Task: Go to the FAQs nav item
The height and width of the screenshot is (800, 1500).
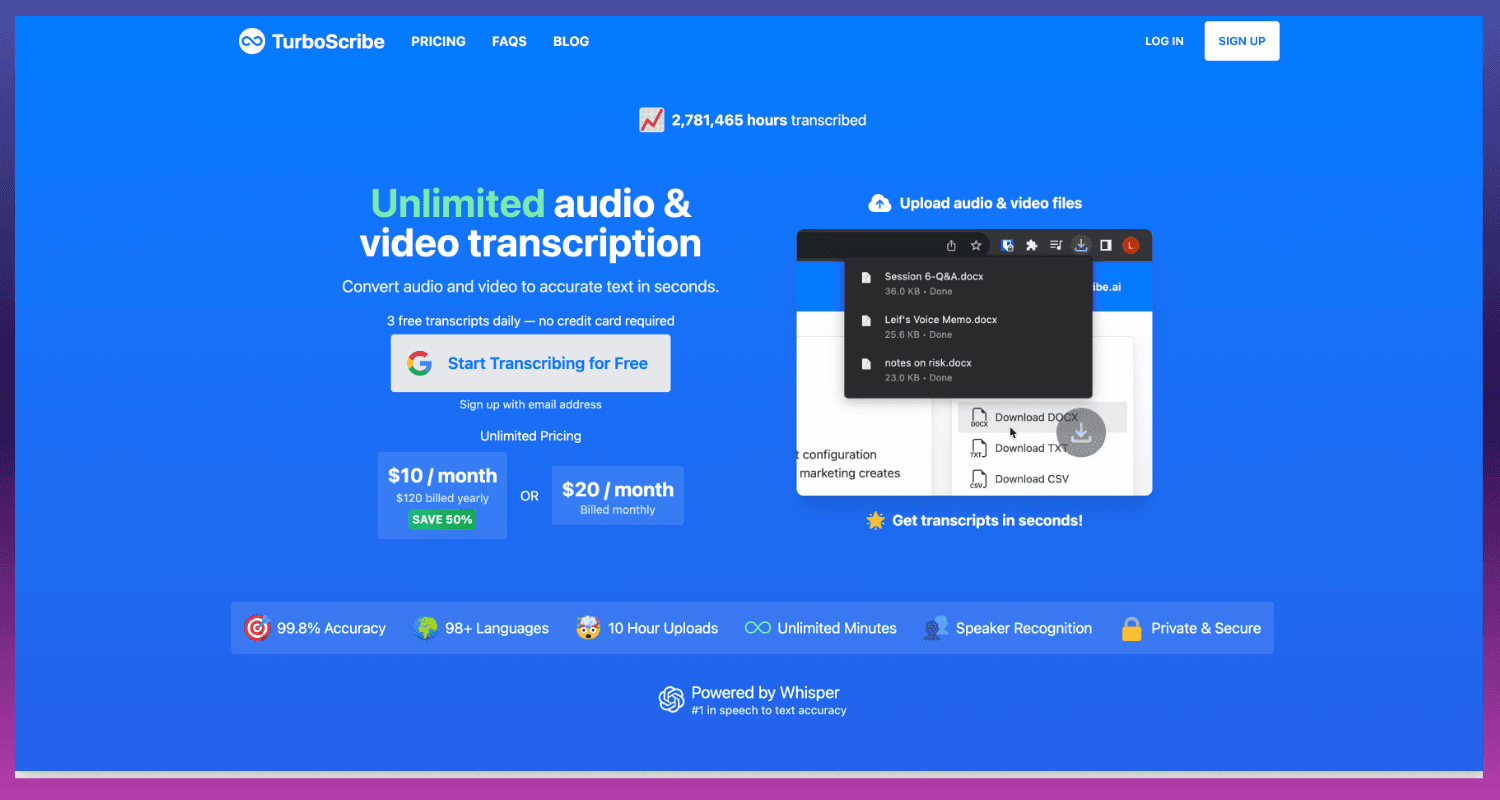Action: pos(509,41)
